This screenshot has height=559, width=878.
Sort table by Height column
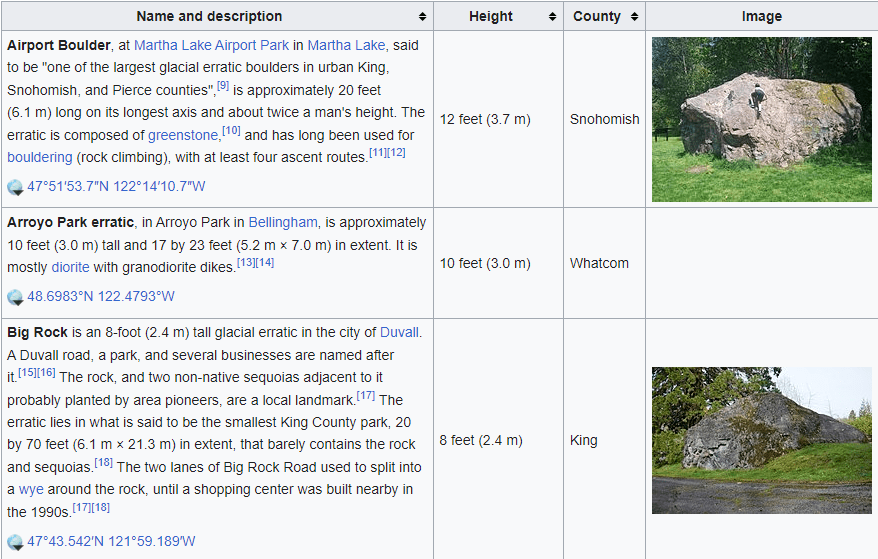coord(552,17)
